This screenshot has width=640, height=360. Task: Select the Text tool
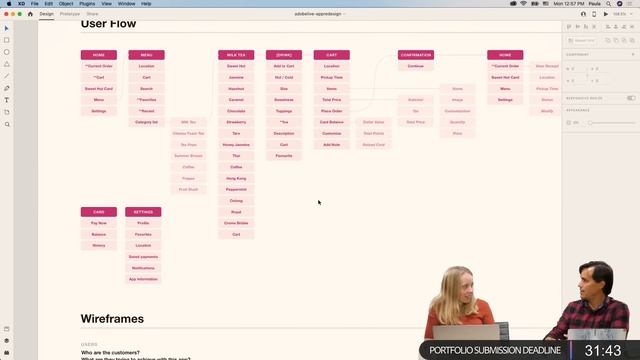(7, 100)
